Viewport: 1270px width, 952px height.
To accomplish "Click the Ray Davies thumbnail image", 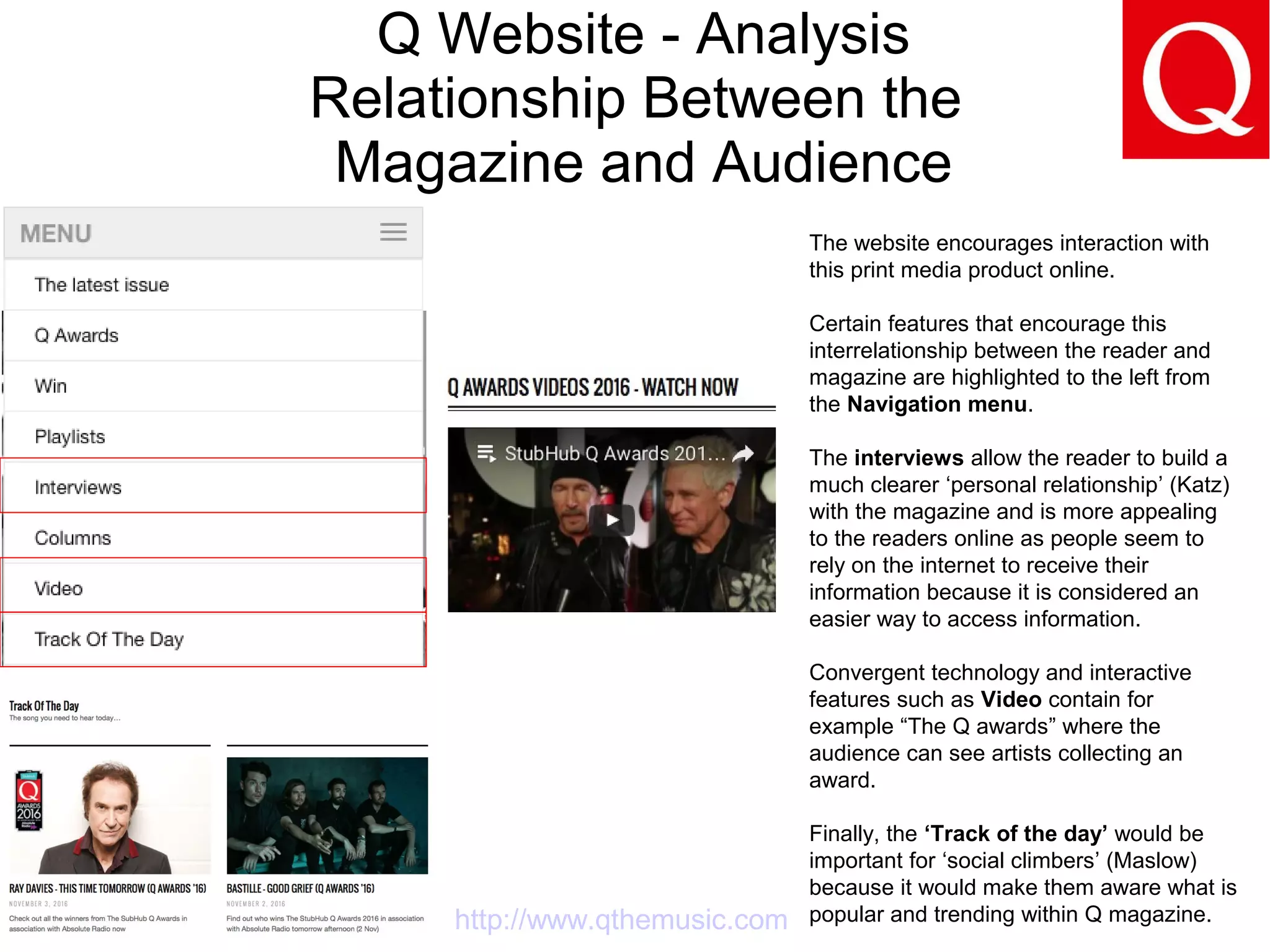I will click(110, 816).
